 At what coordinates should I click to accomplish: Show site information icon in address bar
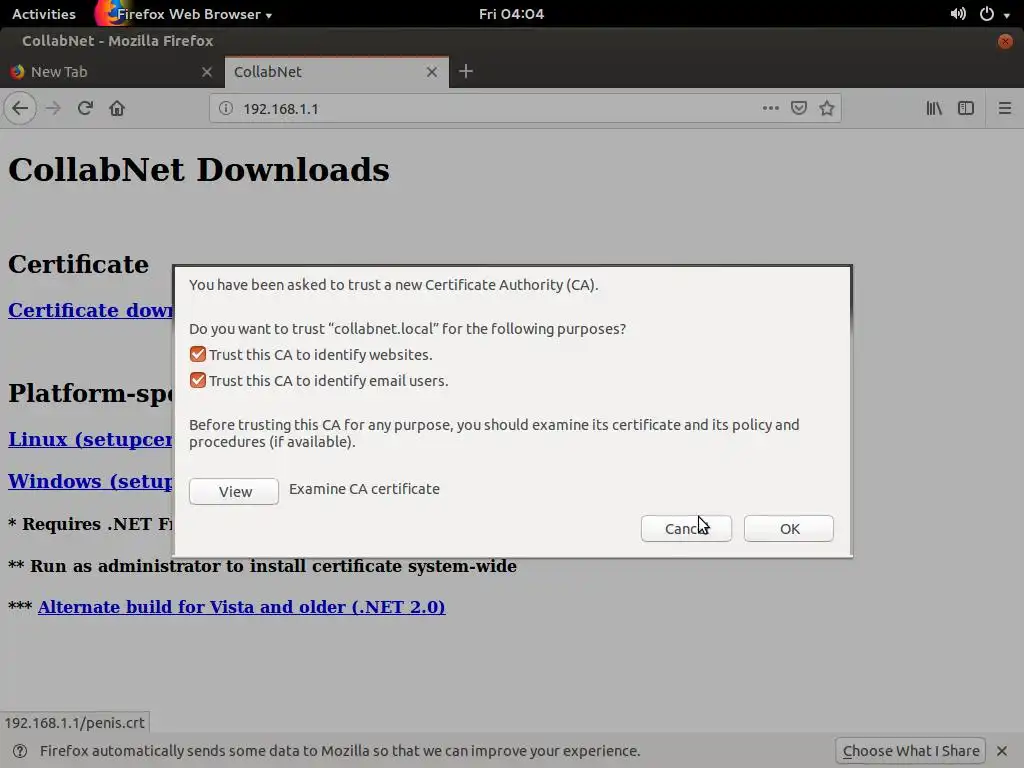click(225, 108)
